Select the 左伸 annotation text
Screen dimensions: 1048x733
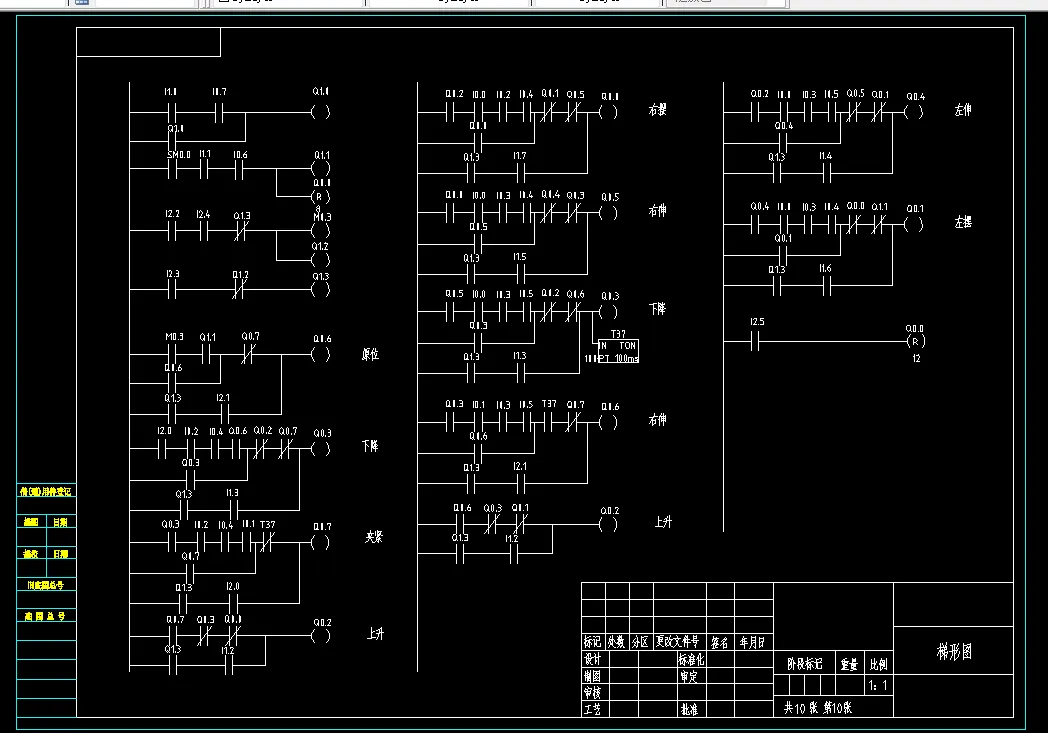(963, 110)
